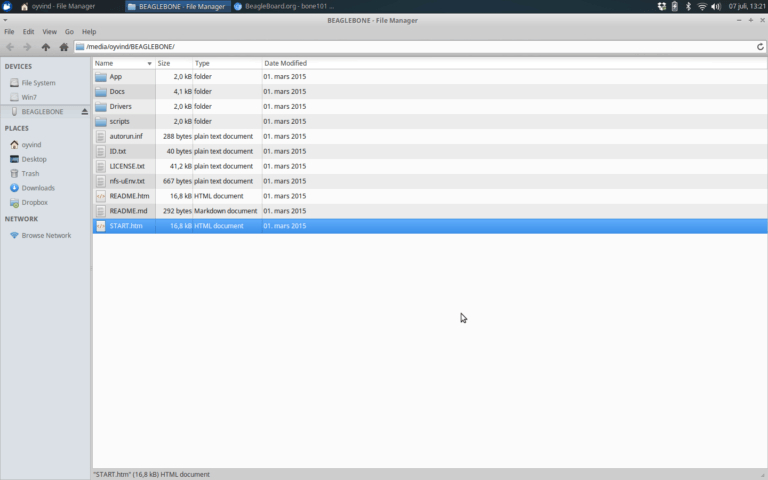Select the README.md file

pyautogui.click(x=128, y=211)
